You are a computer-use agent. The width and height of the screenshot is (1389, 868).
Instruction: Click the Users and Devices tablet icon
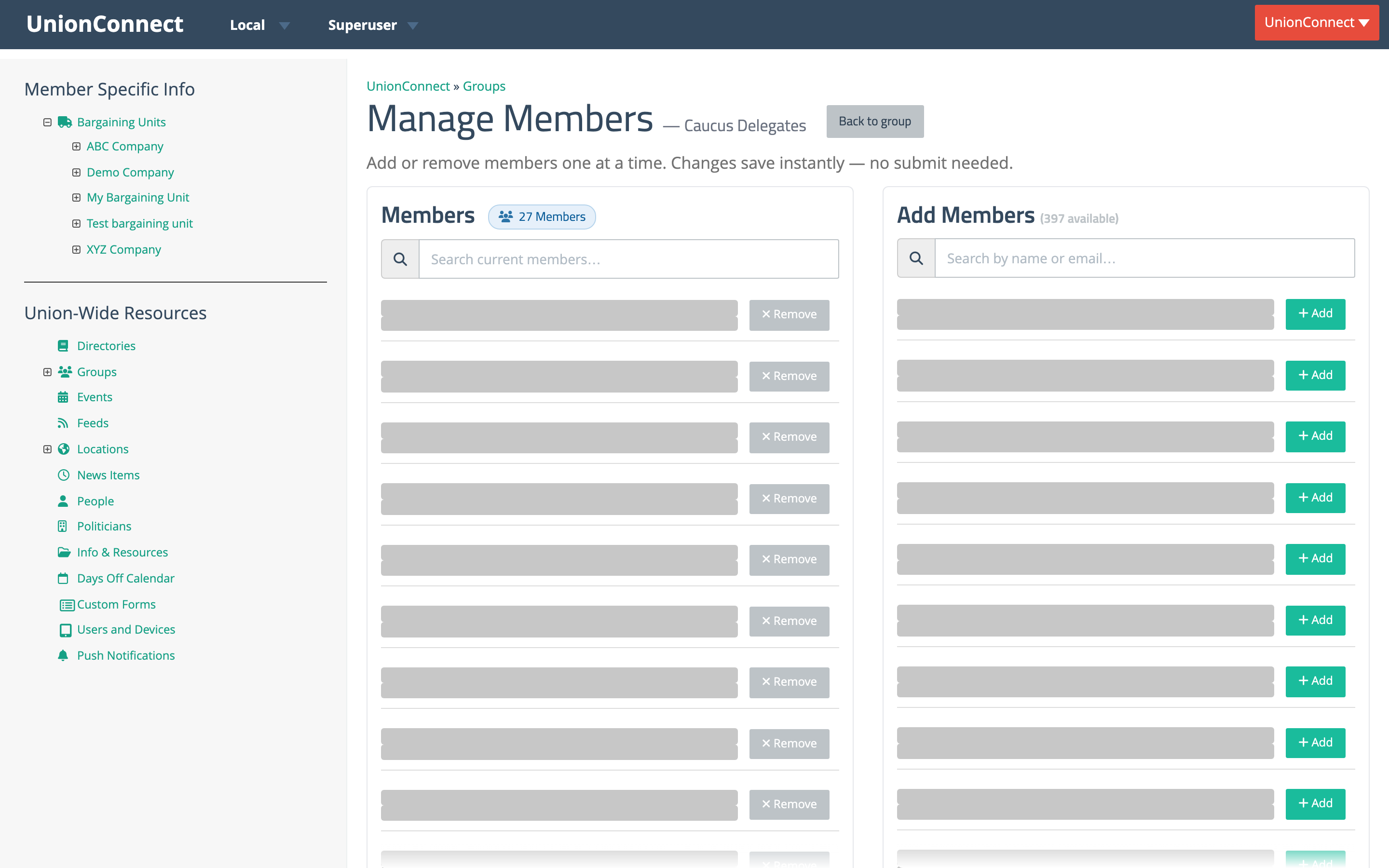[66, 630]
